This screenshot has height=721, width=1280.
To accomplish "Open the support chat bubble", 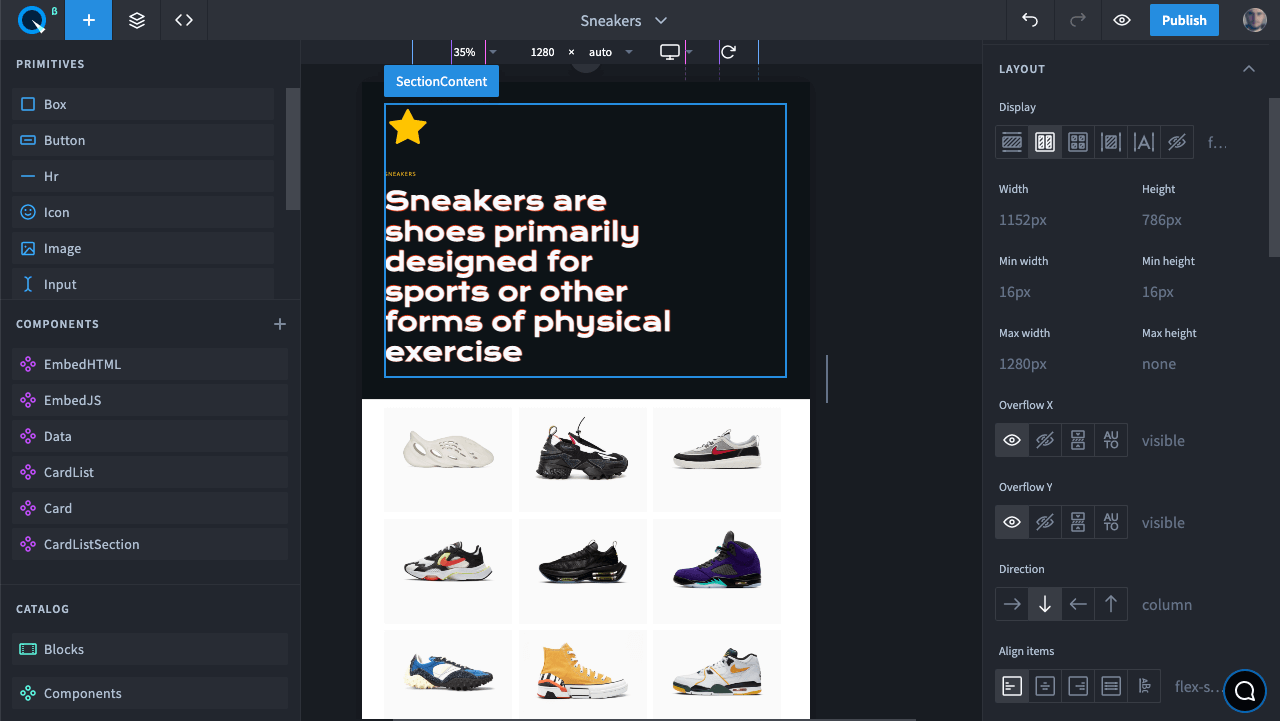I will [x=1245, y=690].
